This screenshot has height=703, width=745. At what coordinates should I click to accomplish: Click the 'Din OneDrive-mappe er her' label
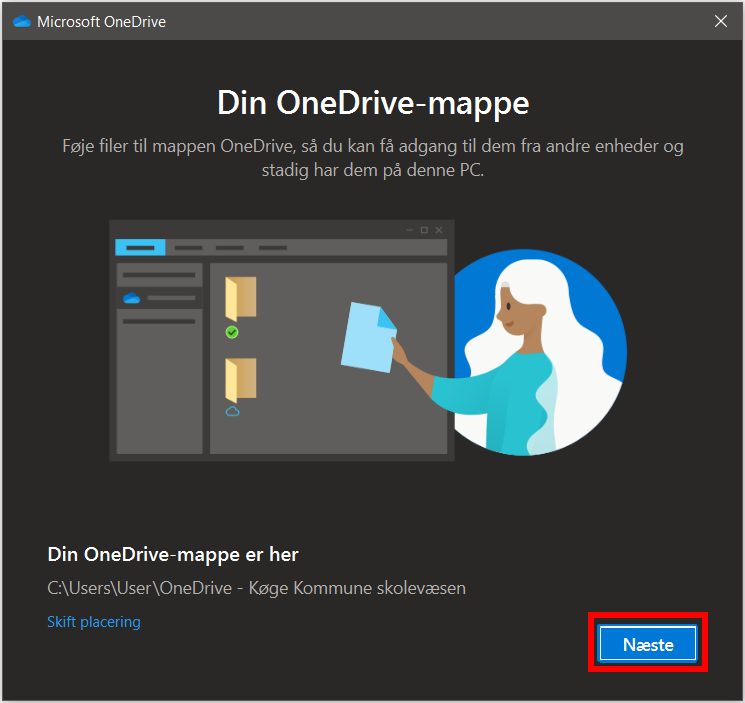point(173,554)
